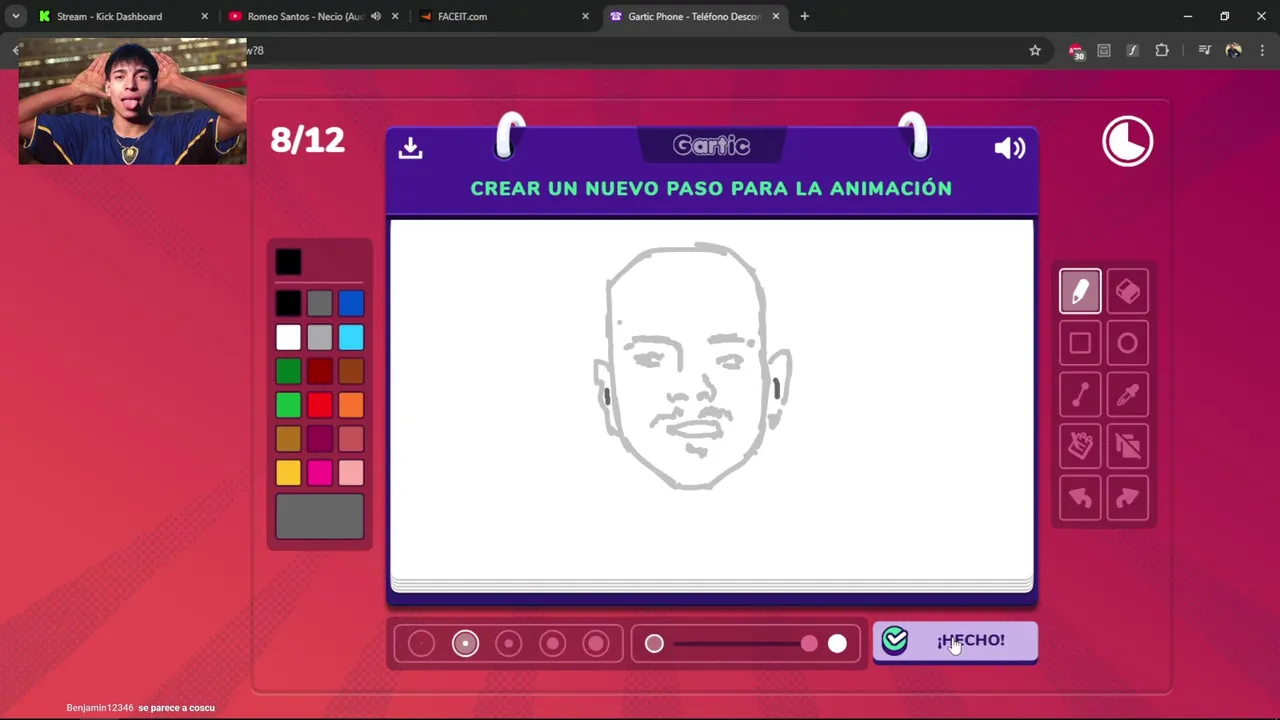Toggle the crossed-out layers icon
This screenshot has width=1280, height=720.
tap(1128, 446)
